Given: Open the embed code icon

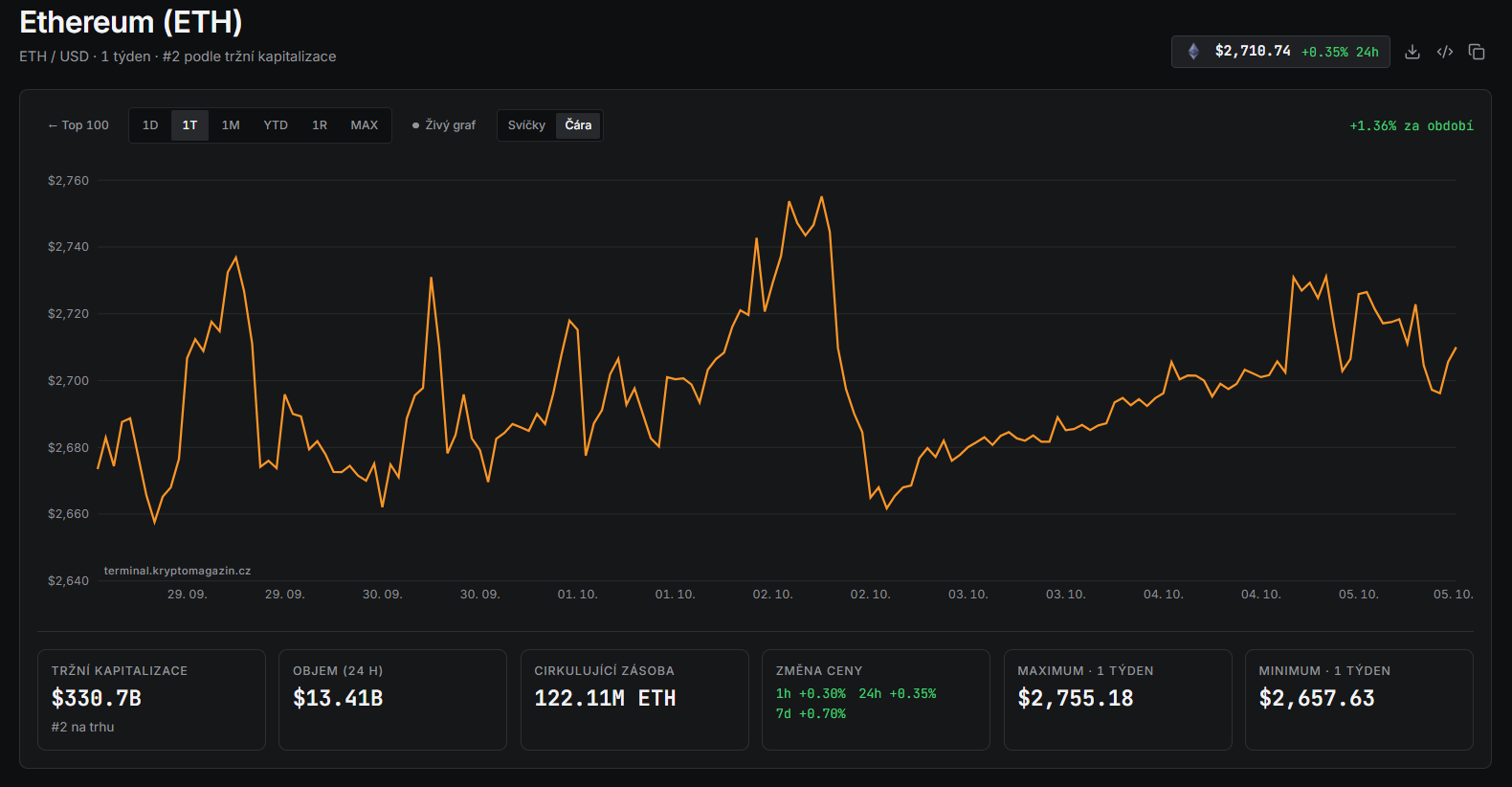Looking at the screenshot, I should click(x=1445, y=52).
